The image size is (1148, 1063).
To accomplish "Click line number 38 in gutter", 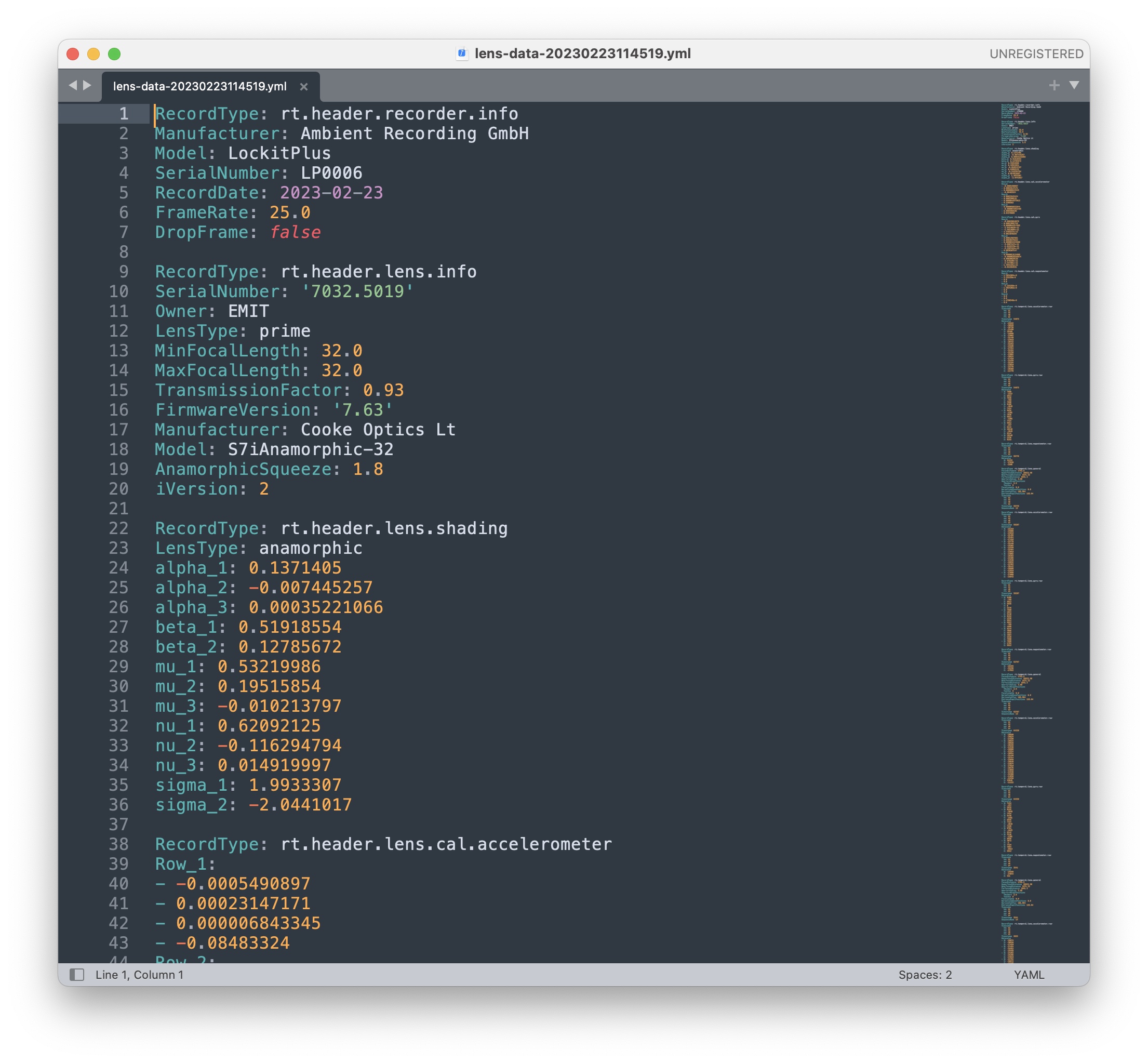I will tap(118, 844).
